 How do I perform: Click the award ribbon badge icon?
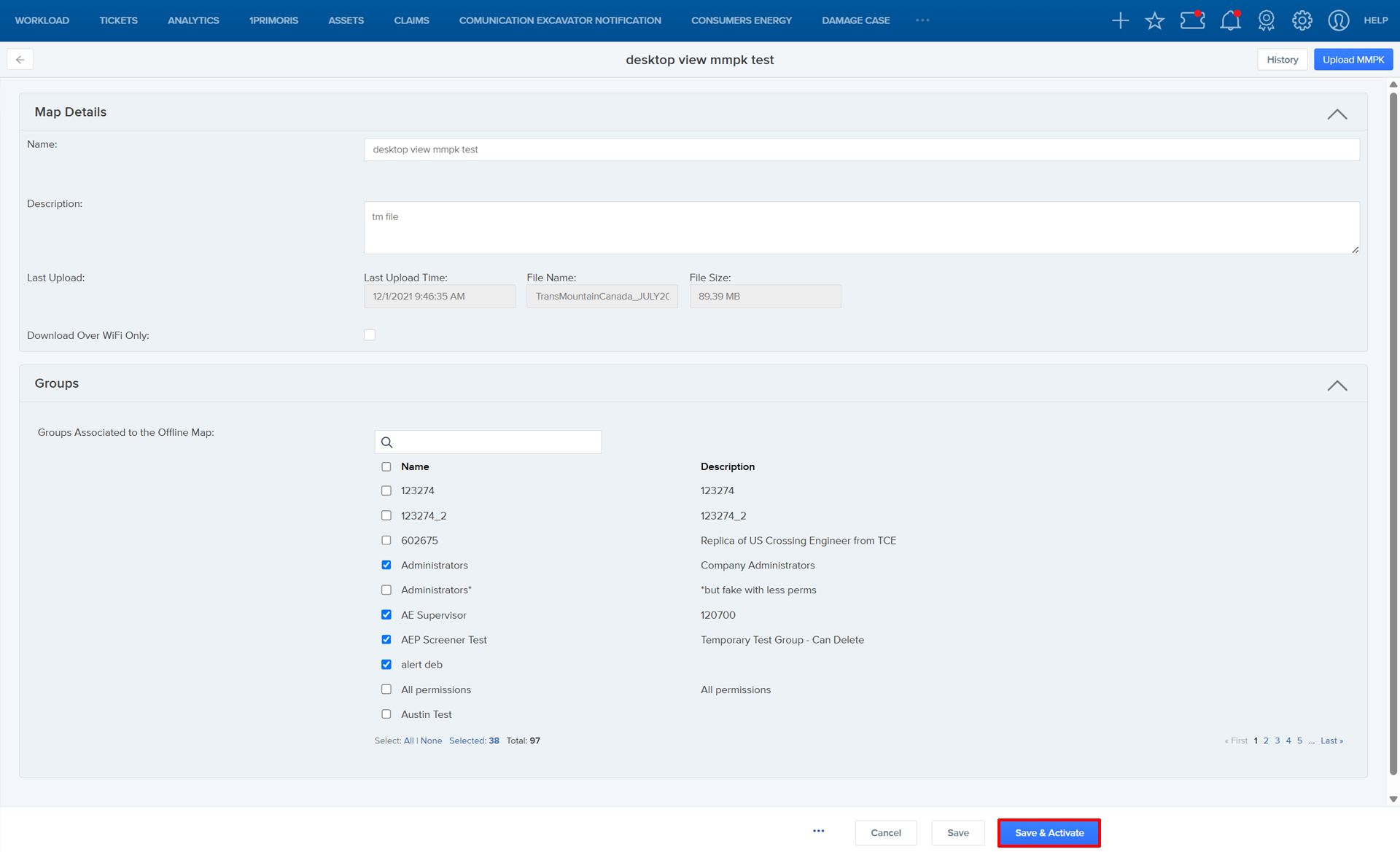(1266, 20)
